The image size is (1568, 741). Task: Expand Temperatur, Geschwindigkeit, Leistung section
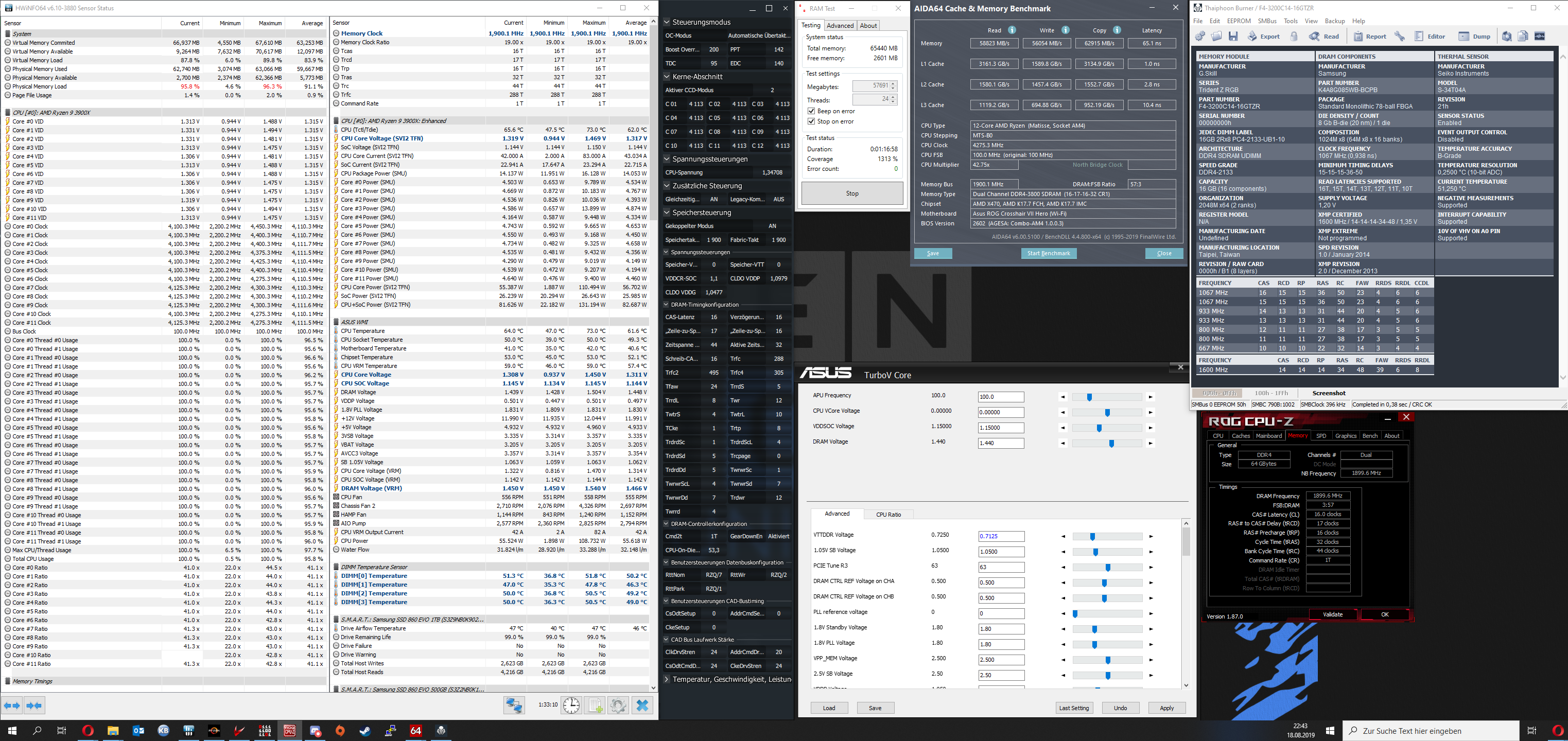point(667,679)
